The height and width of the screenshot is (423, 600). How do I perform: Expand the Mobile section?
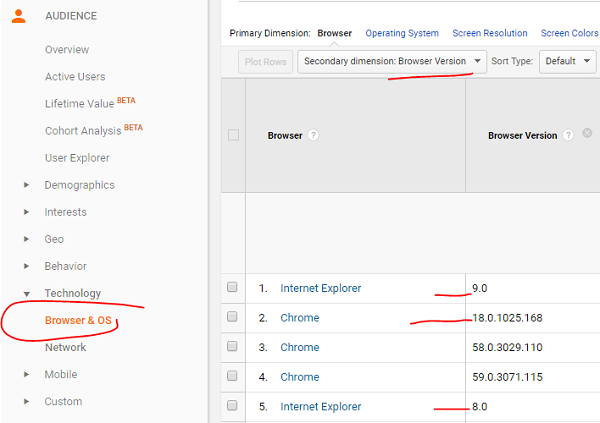pyautogui.click(x=26, y=374)
